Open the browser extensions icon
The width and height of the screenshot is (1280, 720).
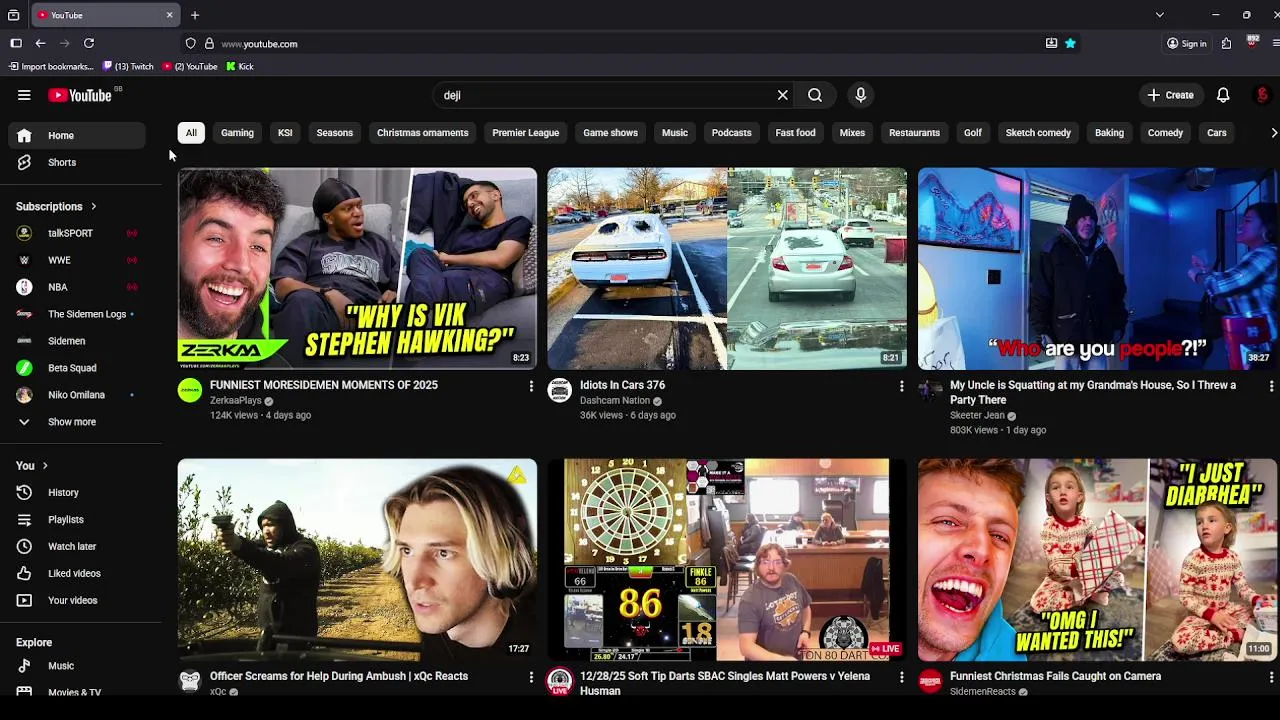(x=1226, y=43)
